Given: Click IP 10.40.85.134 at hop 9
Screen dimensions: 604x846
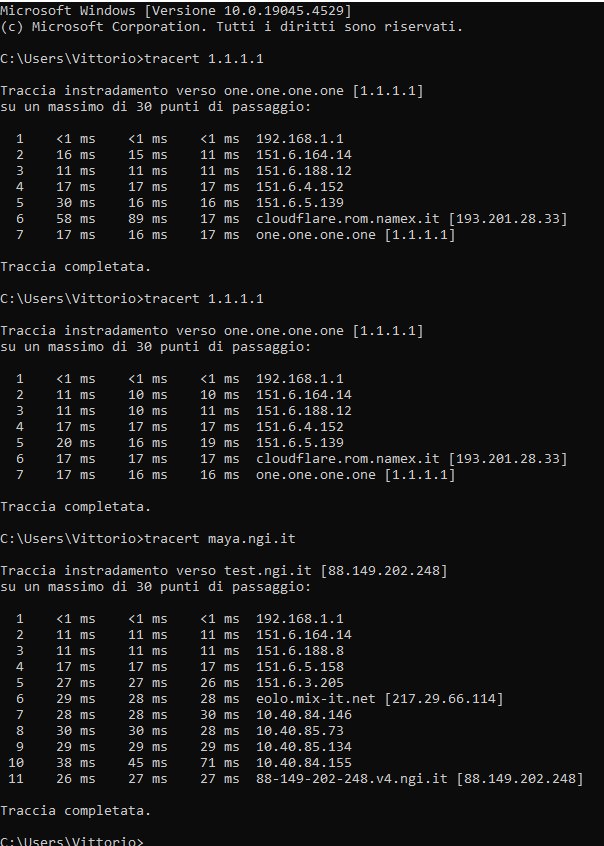Looking at the screenshot, I should pos(303,747).
